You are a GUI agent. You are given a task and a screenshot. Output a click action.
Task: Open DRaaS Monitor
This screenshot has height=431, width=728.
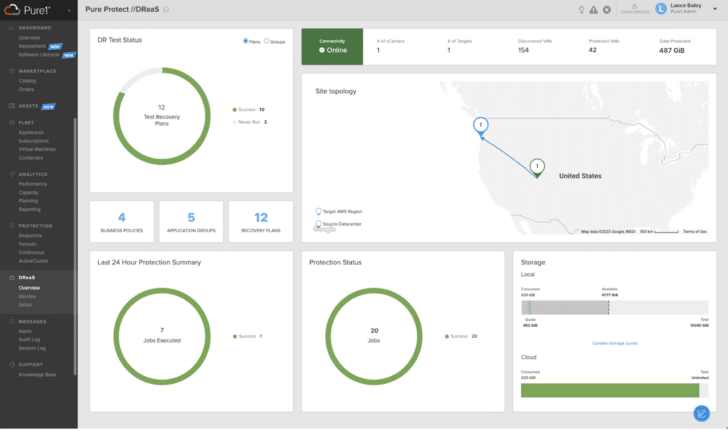click(x=27, y=296)
